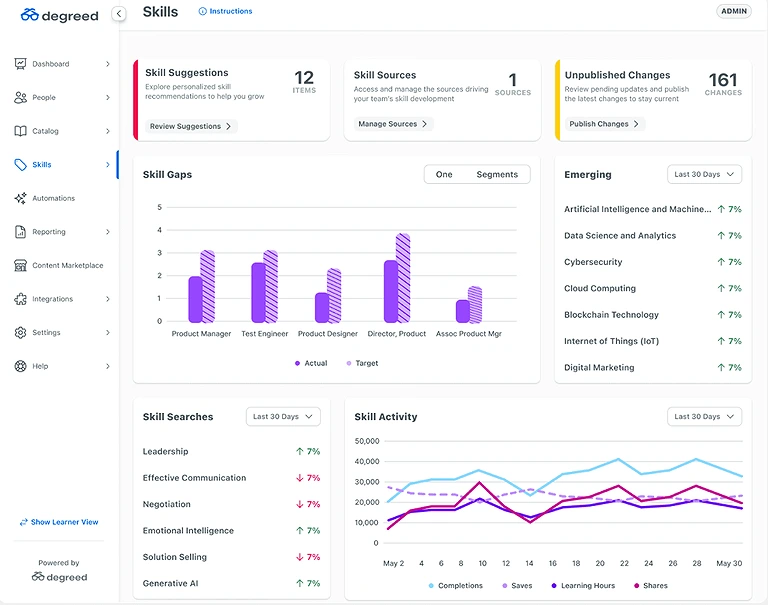Click the info icon beside Instructions
Viewport: 768px width, 605px height.
pyautogui.click(x=202, y=11)
